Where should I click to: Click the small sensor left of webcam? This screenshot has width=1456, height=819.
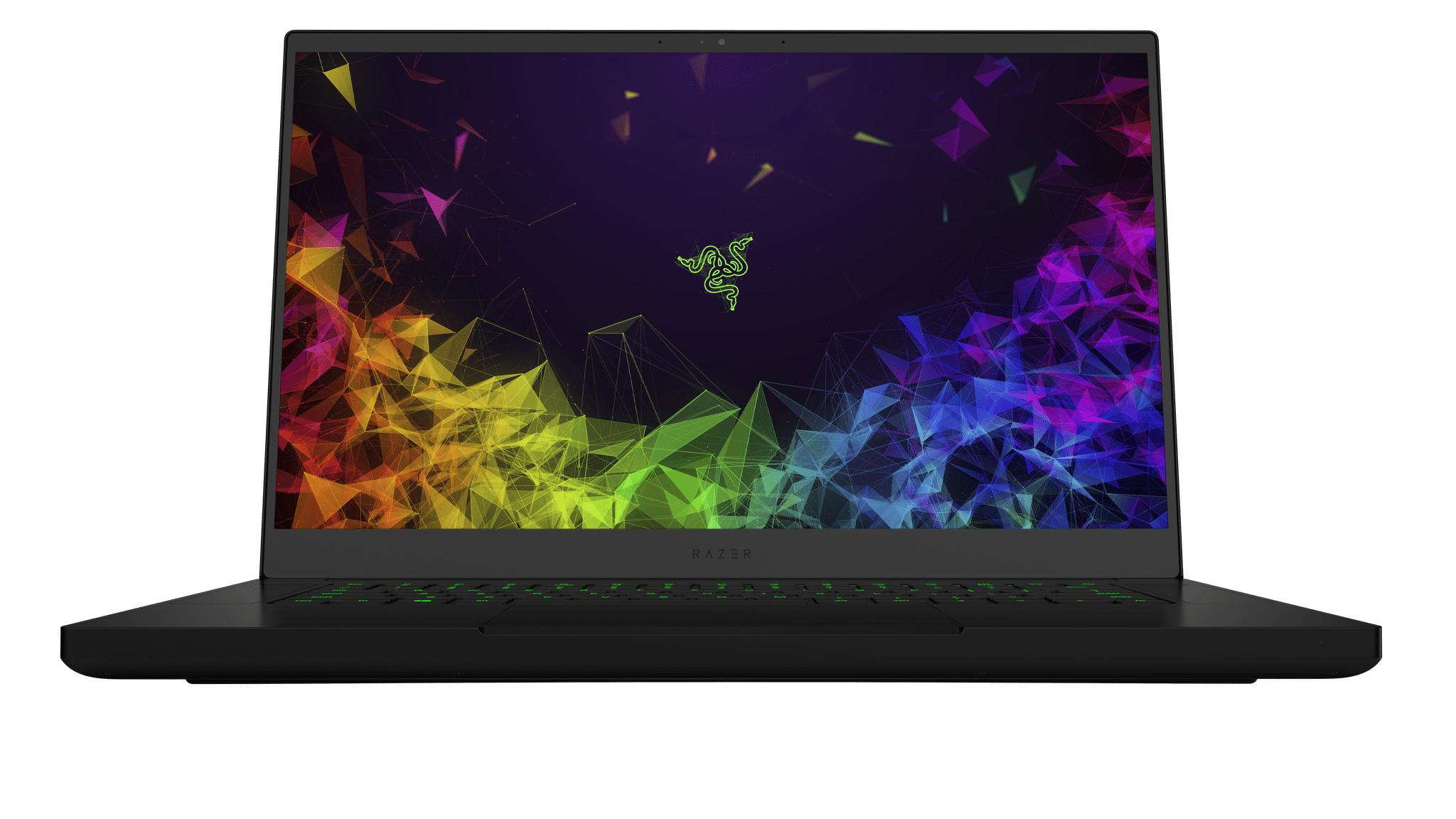[702, 42]
